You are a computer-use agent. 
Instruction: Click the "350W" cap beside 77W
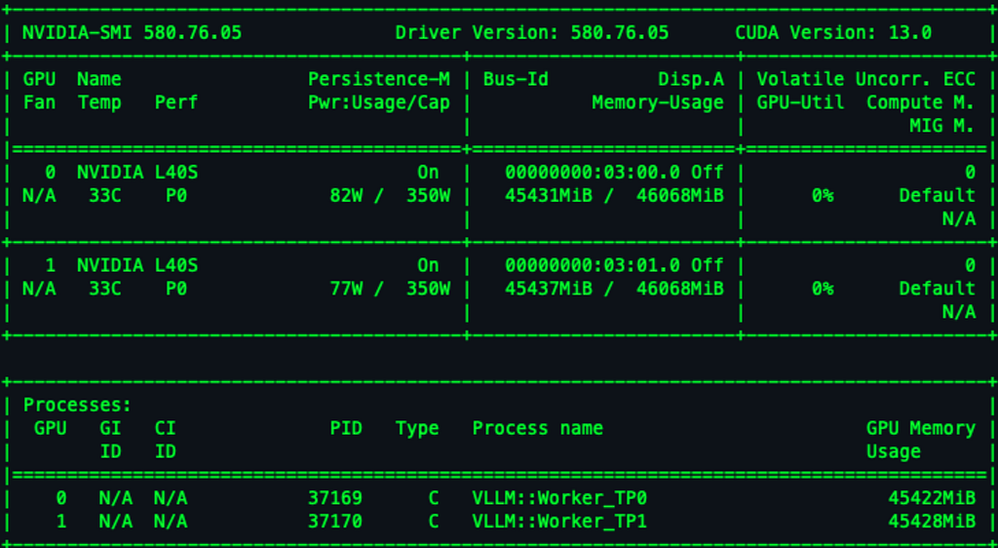point(428,289)
